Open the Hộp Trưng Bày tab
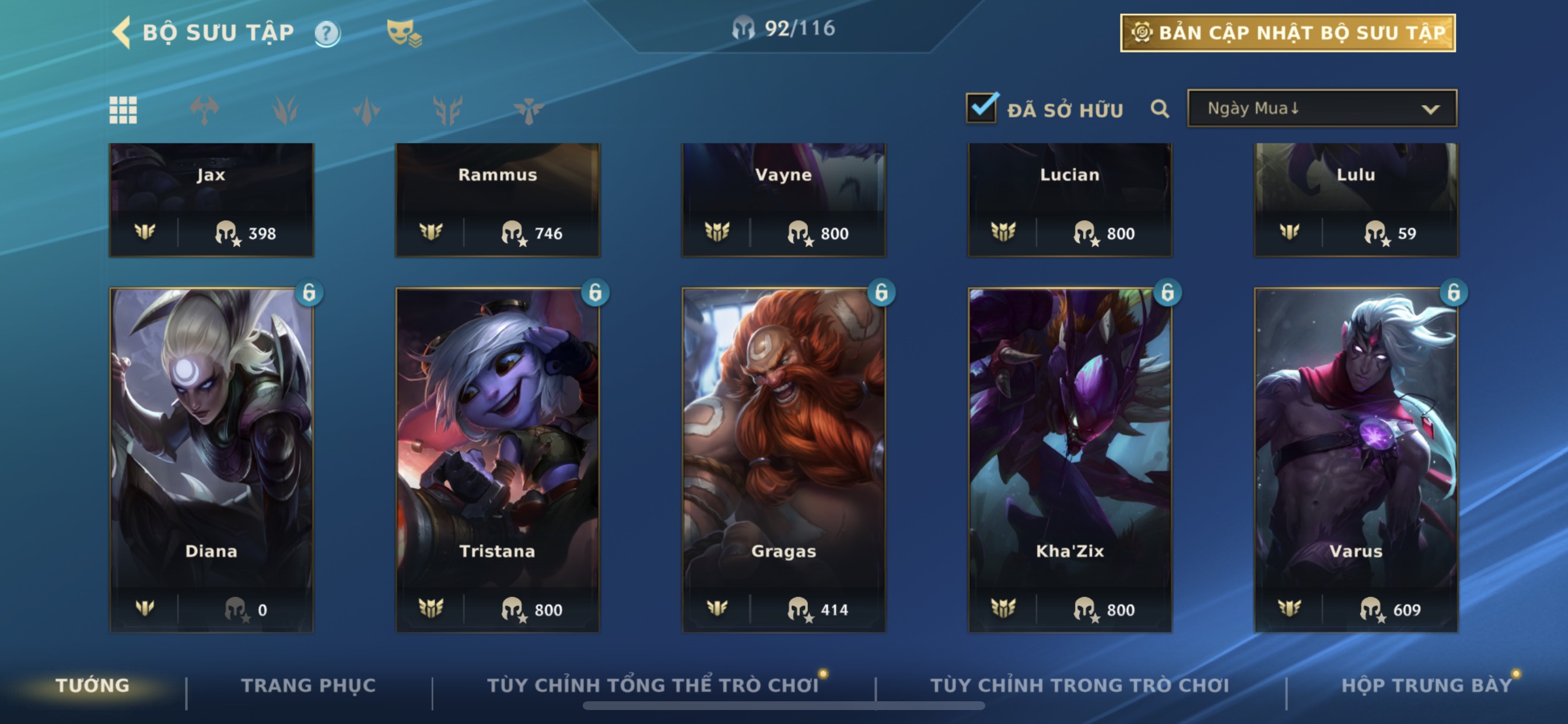Viewport: 1568px width, 724px height. (1427, 685)
